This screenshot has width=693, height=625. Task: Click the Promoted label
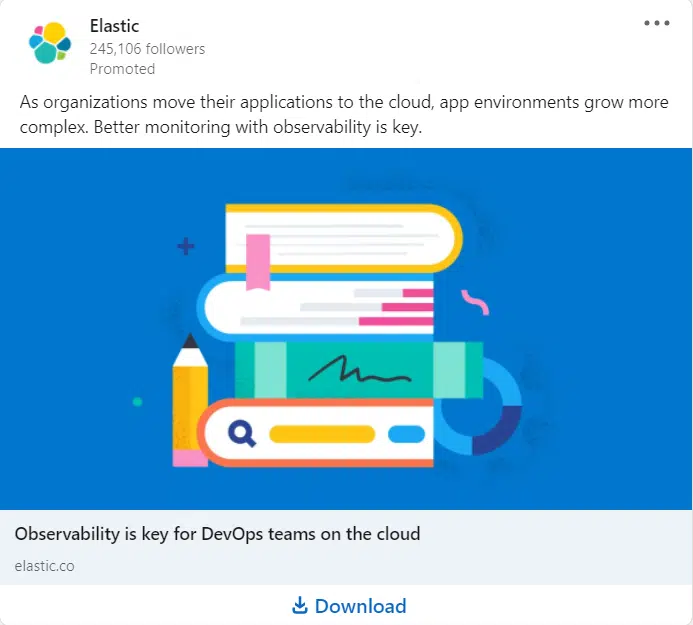point(122,69)
